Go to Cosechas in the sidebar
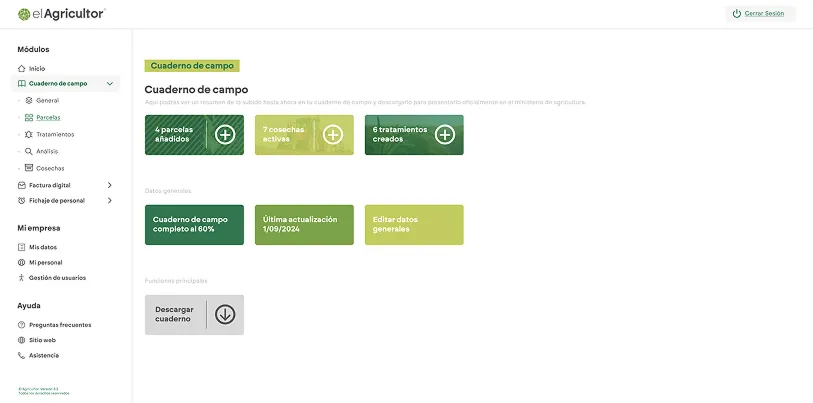The image size is (813, 403). [50, 168]
